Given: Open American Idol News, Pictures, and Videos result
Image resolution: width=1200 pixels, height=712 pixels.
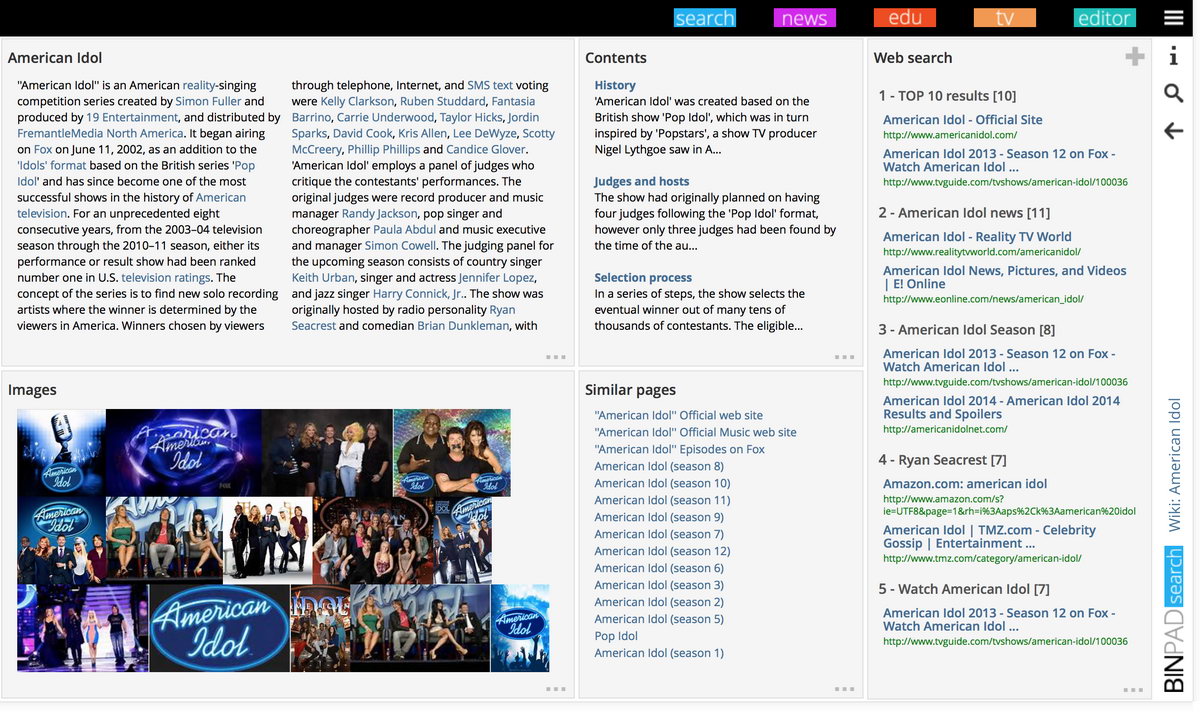Looking at the screenshot, I should click(x=1004, y=277).
